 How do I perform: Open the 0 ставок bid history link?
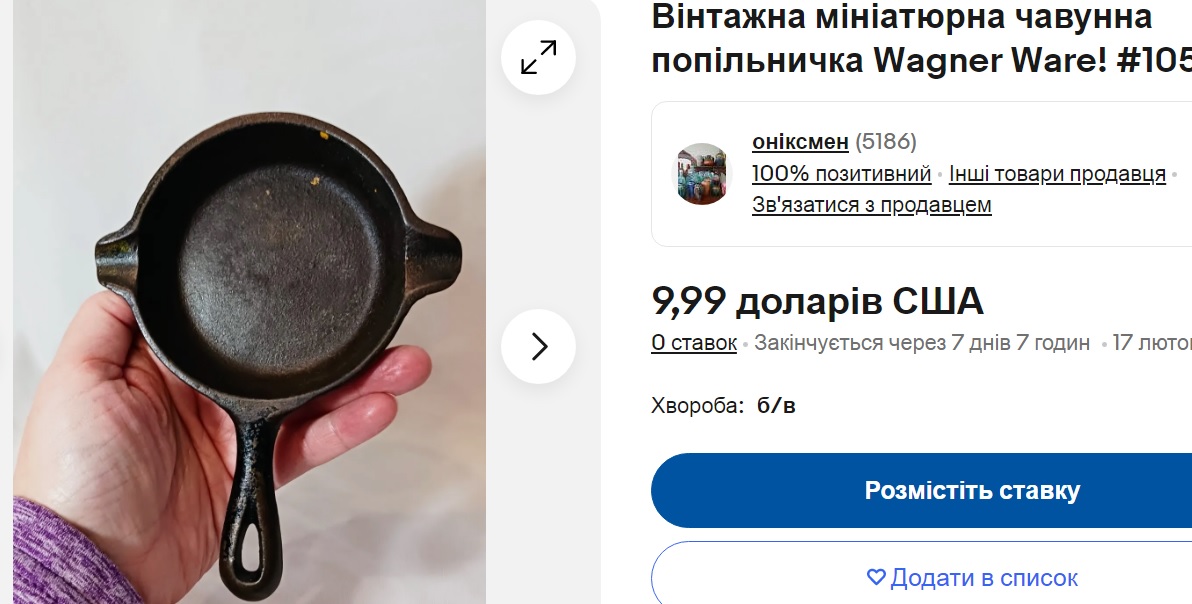click(694, 343)
